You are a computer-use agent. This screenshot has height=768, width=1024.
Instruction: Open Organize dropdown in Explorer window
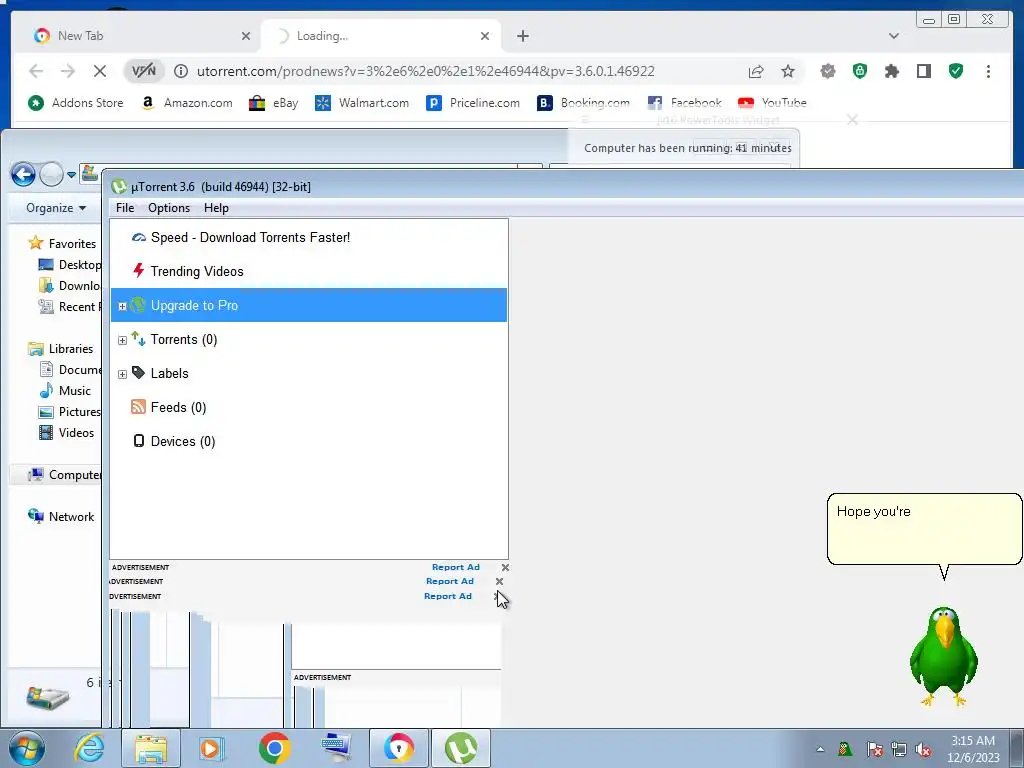pos(56,208)
